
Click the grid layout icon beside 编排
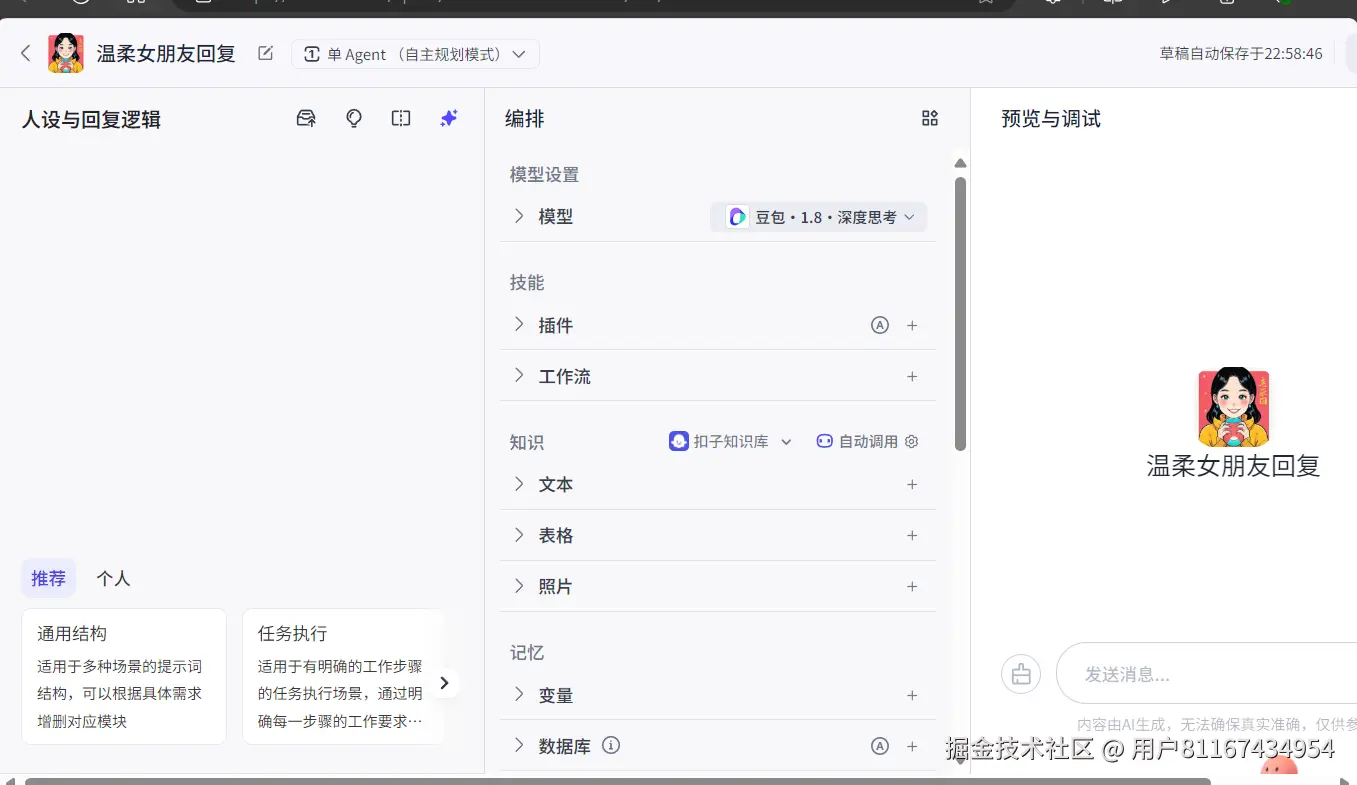pos(930,118)
